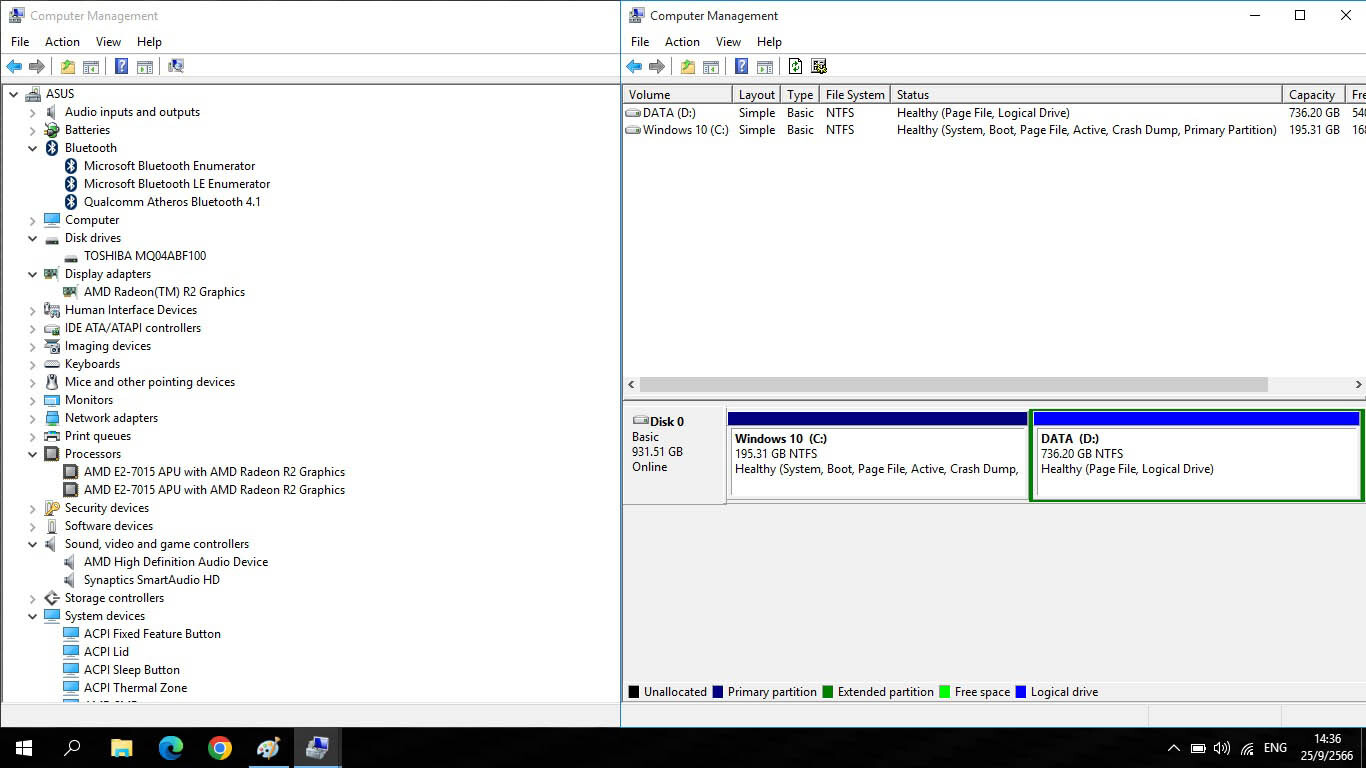
Task: Select DATA (D:) row in volume list
Action: 994,113
